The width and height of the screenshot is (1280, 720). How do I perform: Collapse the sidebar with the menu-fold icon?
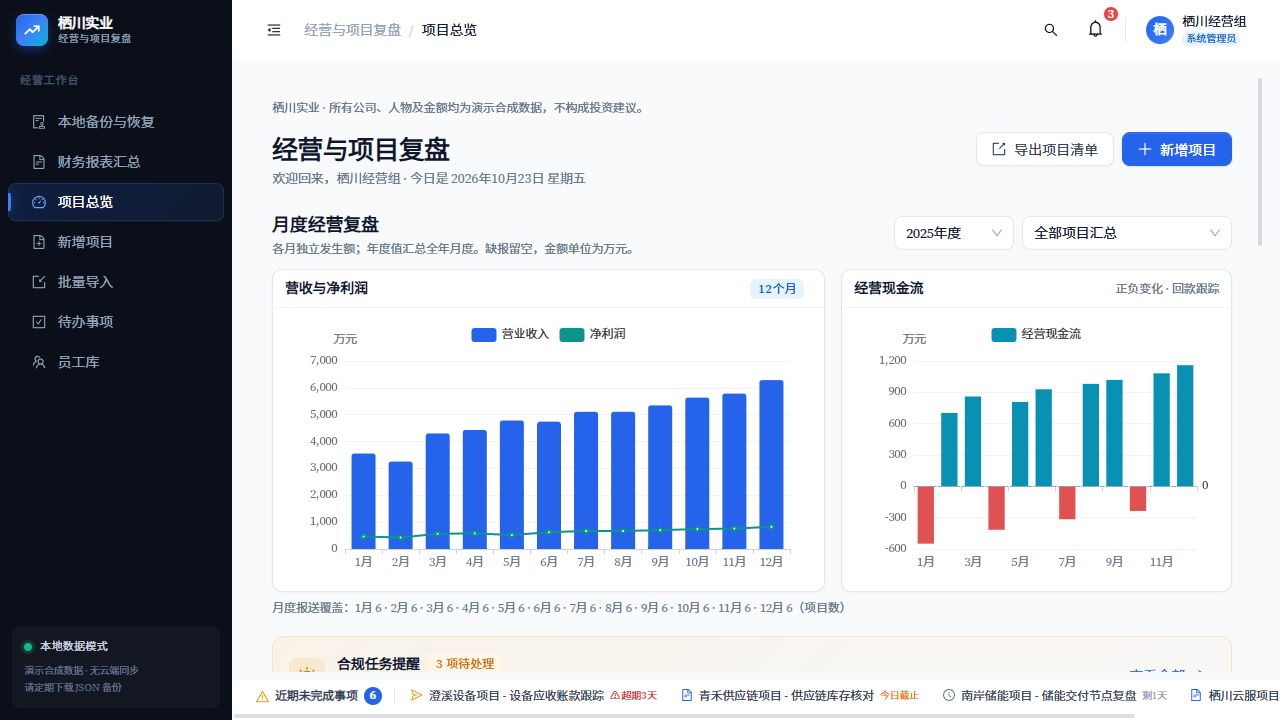(274, 30)
